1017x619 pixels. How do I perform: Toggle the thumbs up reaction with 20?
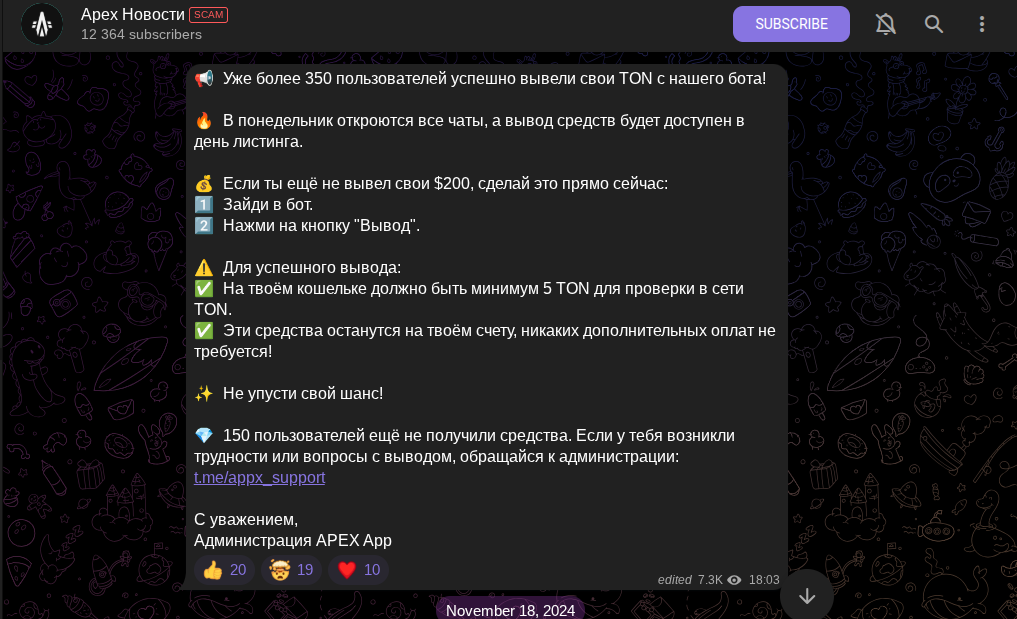[224, 570]
